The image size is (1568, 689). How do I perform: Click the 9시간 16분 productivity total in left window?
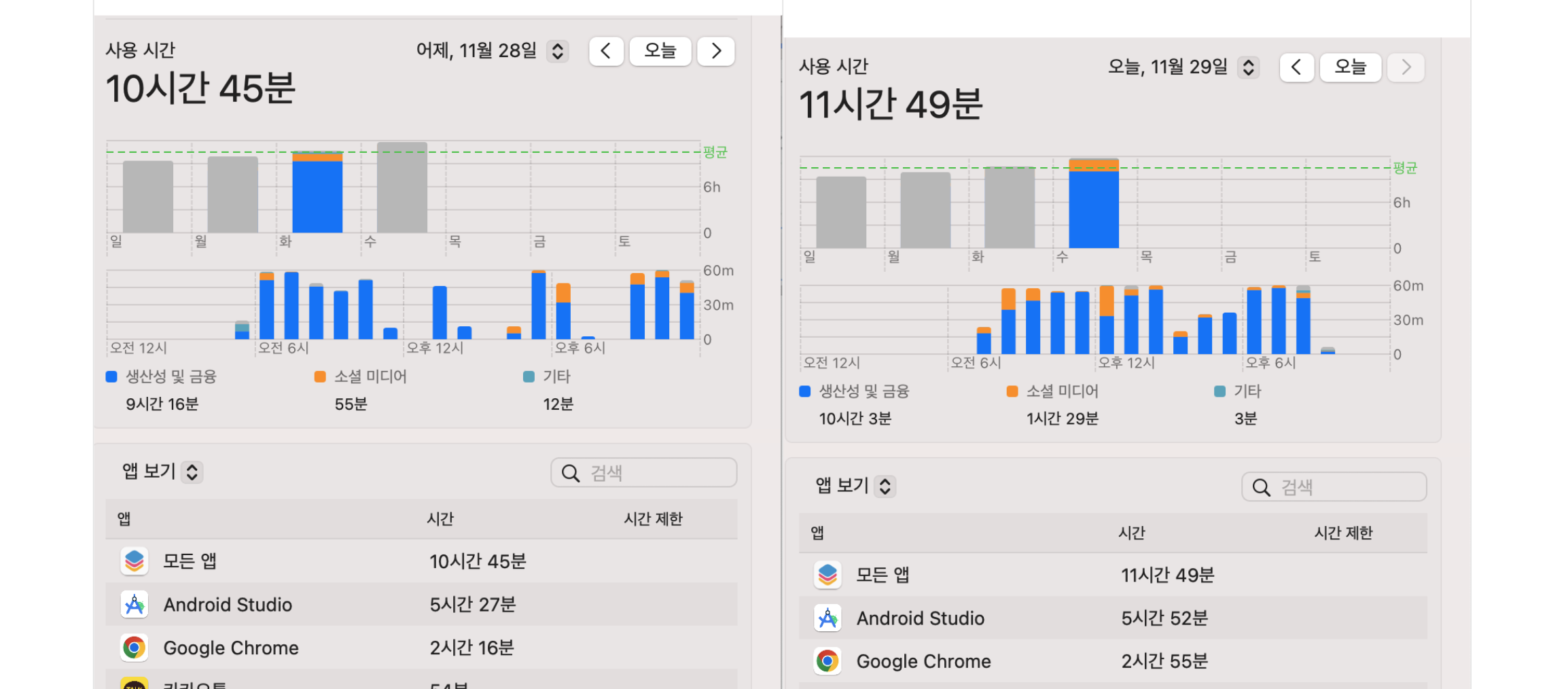[162, 404]
